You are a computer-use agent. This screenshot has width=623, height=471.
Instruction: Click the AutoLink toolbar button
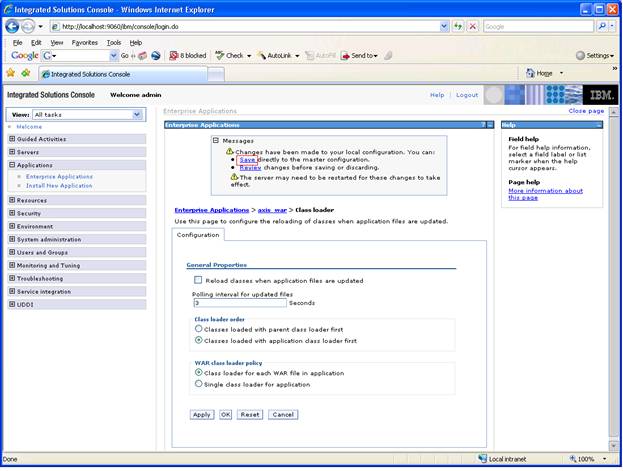[275, 56]
